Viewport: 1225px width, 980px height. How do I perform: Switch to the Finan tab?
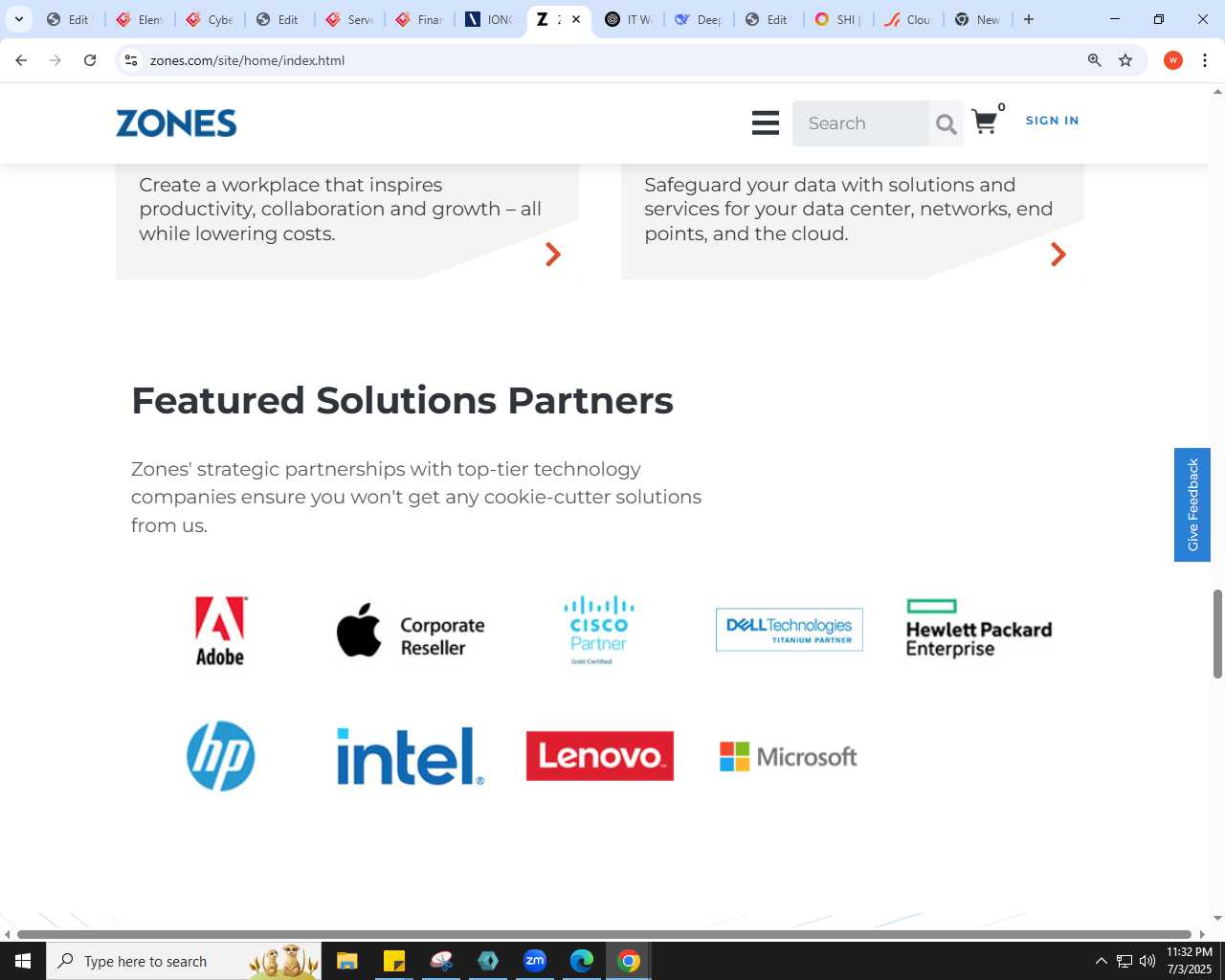[x=420, y=19]
